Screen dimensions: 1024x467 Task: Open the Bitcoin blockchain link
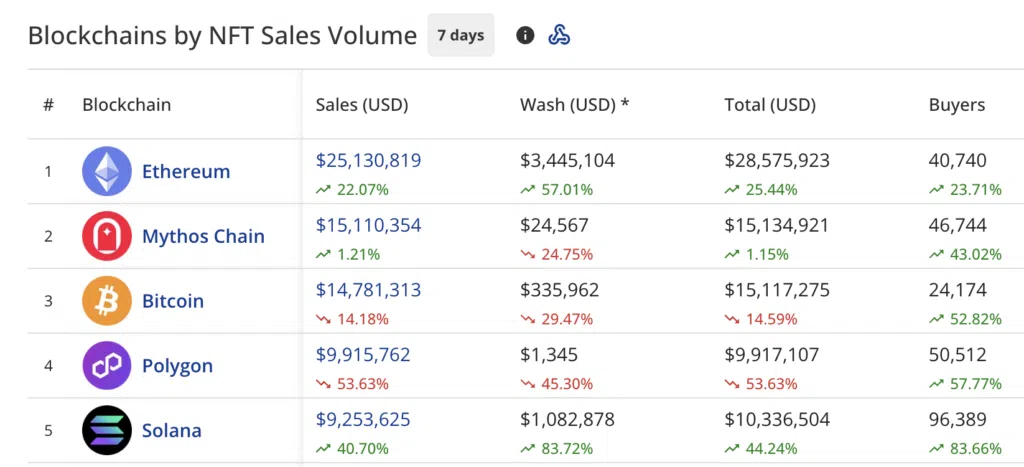click(x=173, y=301)
